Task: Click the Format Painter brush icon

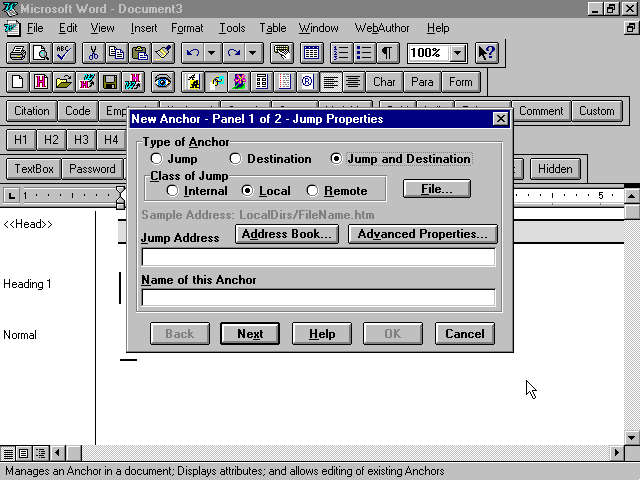Action: pos(163,53)
